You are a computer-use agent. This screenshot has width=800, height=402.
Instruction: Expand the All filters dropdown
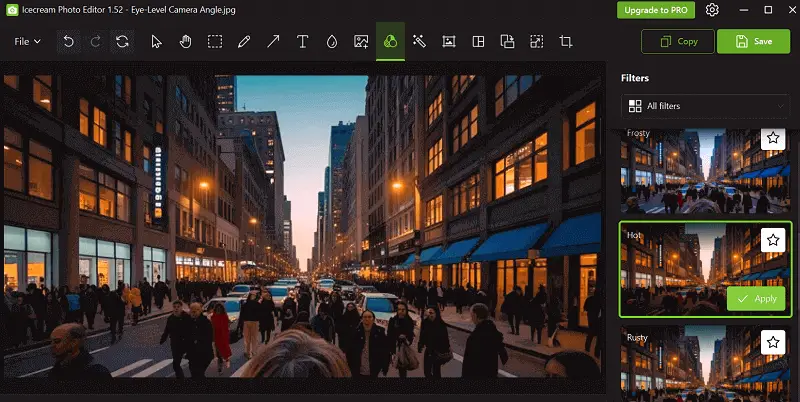[706, 106]
